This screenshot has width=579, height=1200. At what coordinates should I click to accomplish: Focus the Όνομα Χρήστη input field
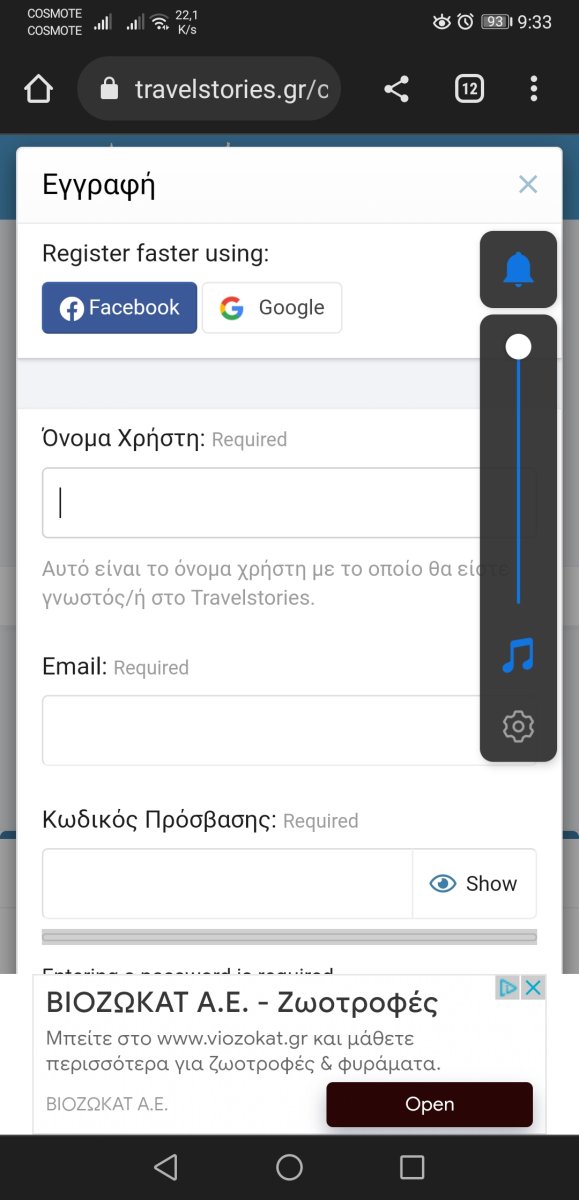click(289, 503)
